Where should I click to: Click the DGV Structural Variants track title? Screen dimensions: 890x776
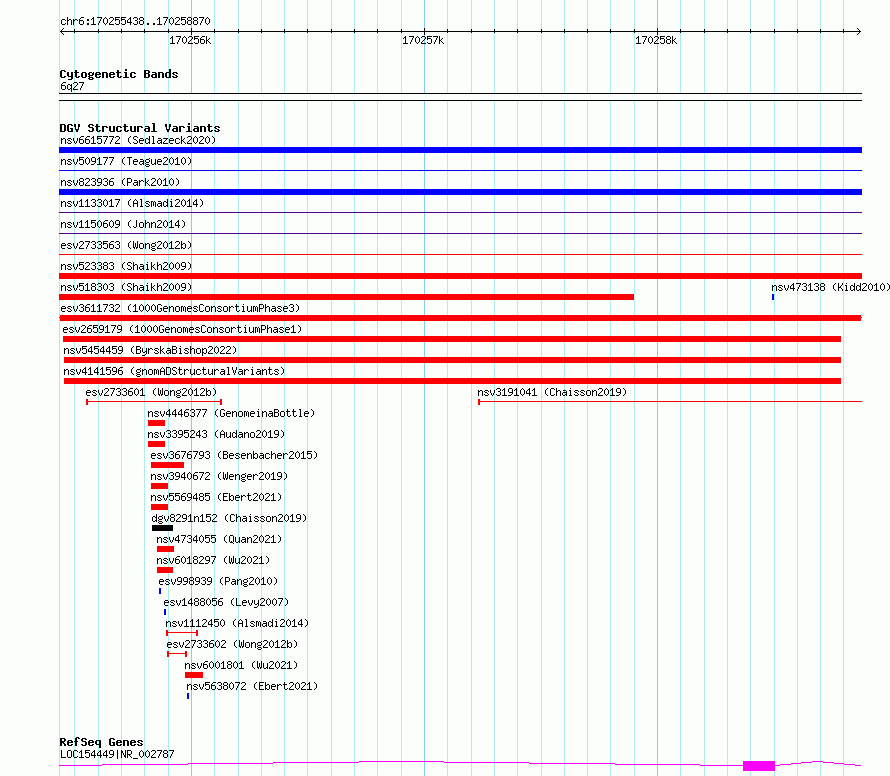(140, 128)
